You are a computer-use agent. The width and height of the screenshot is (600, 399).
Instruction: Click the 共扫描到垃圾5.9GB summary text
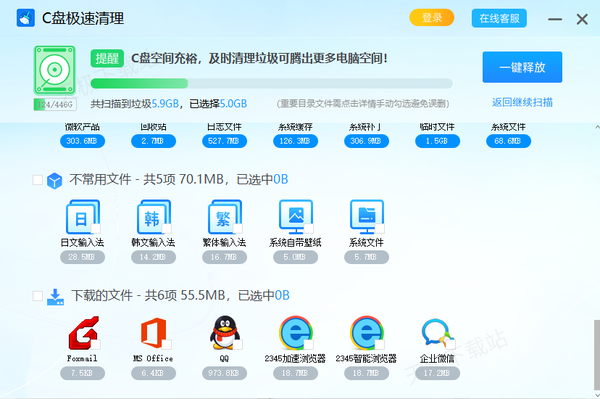point(135,104)
